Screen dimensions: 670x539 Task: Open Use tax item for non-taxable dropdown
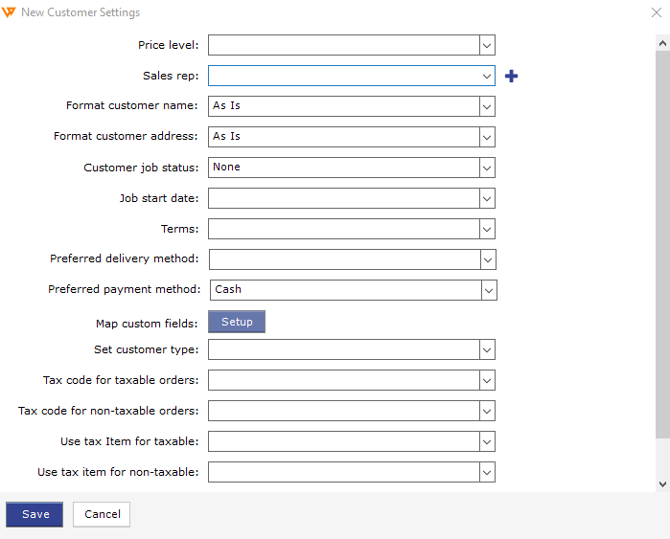[487, 472]
